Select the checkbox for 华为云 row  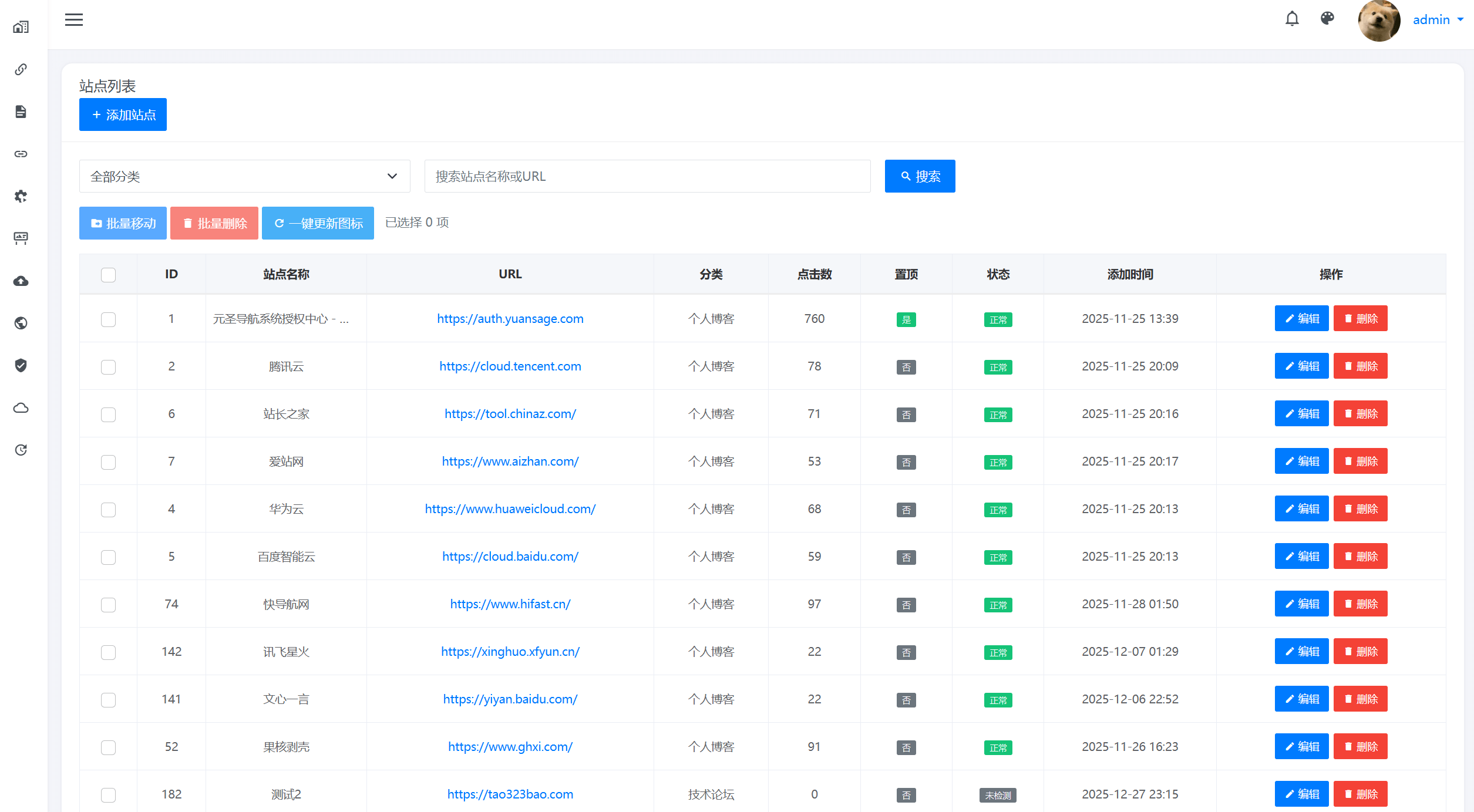coord(108,510)
